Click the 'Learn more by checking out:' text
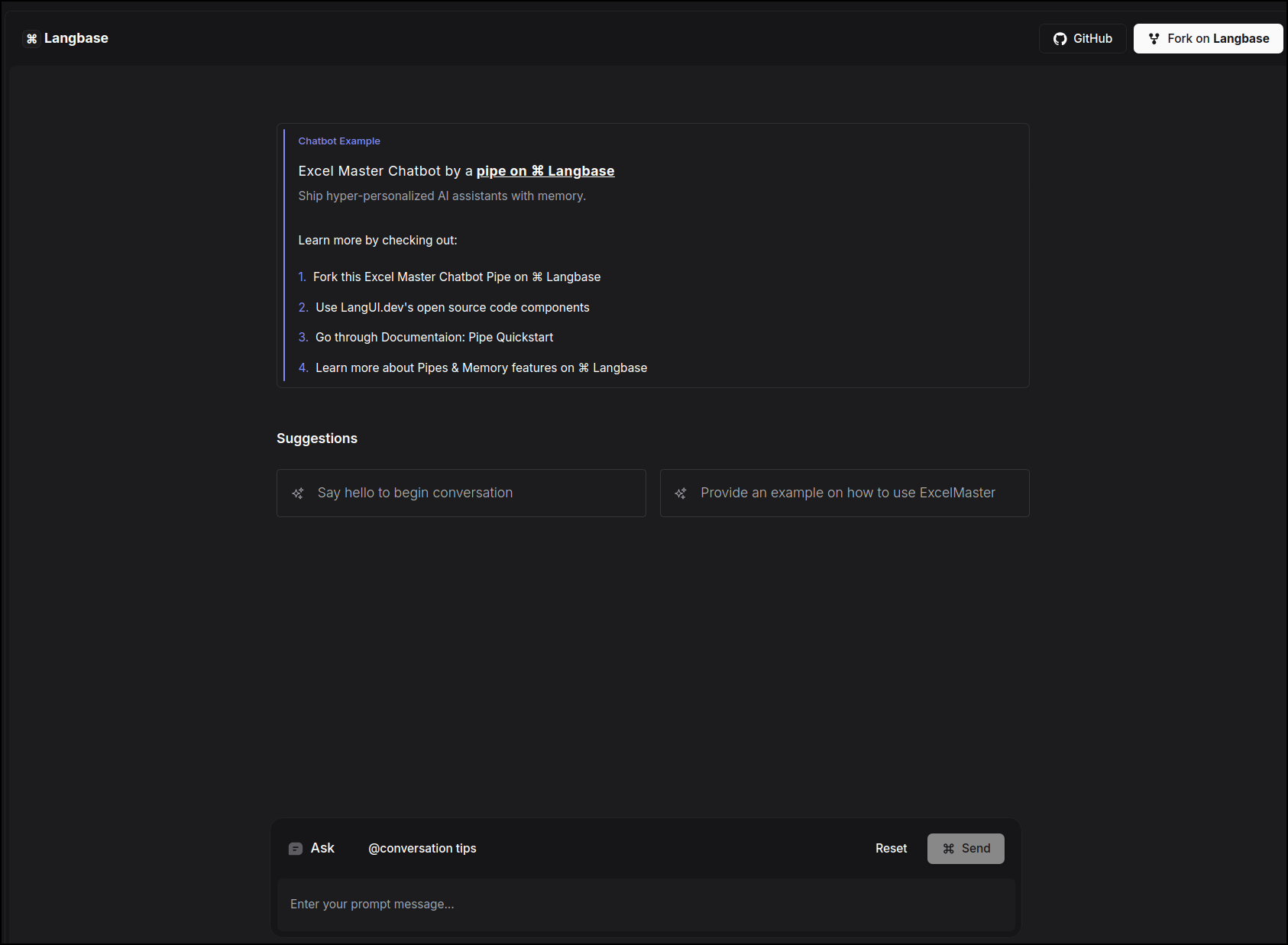Viewport: 1288px width, 945px height. (x=377, y=240)
